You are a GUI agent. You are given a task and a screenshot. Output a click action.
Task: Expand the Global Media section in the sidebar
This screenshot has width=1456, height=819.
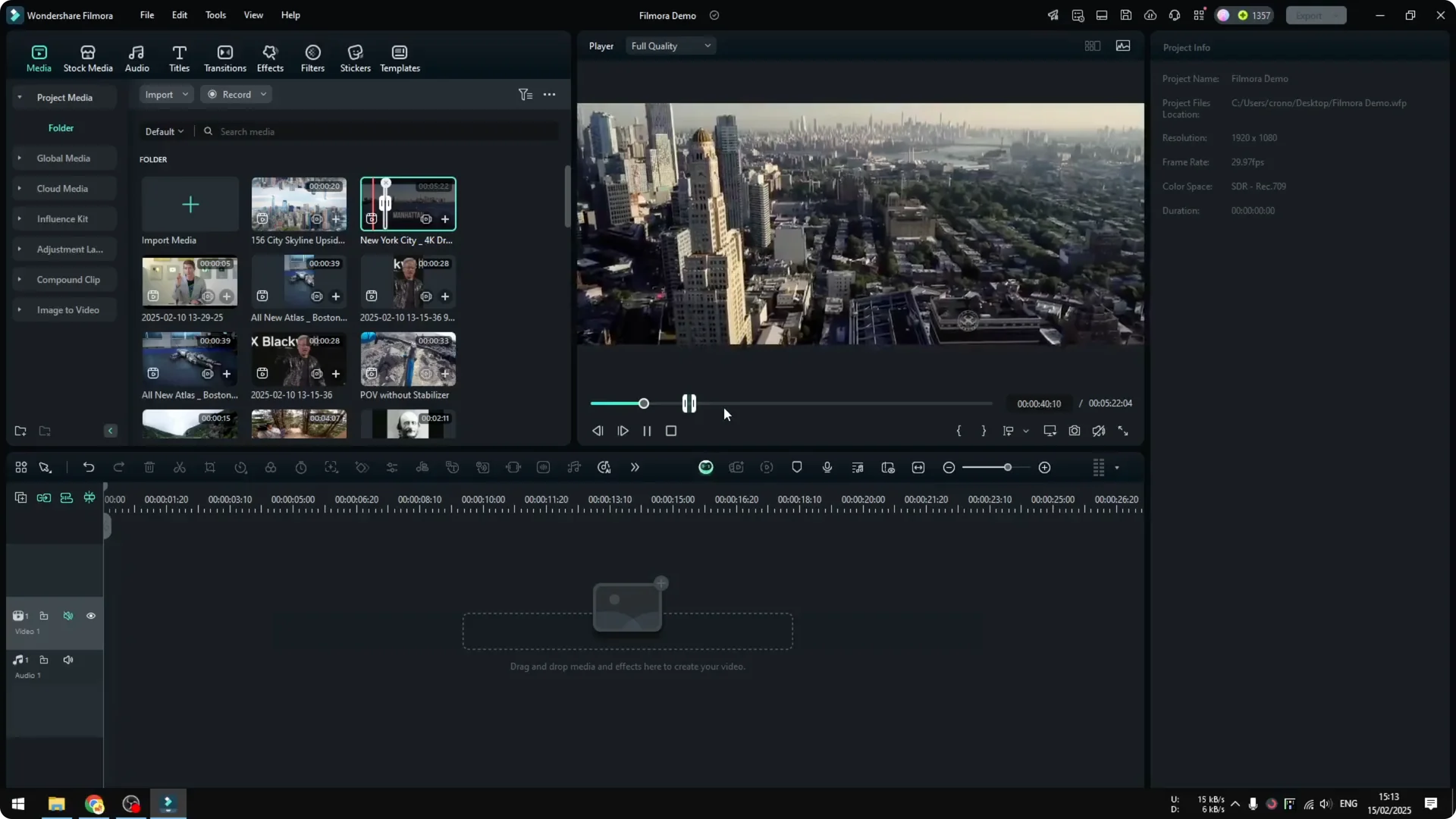pos(20,158)
